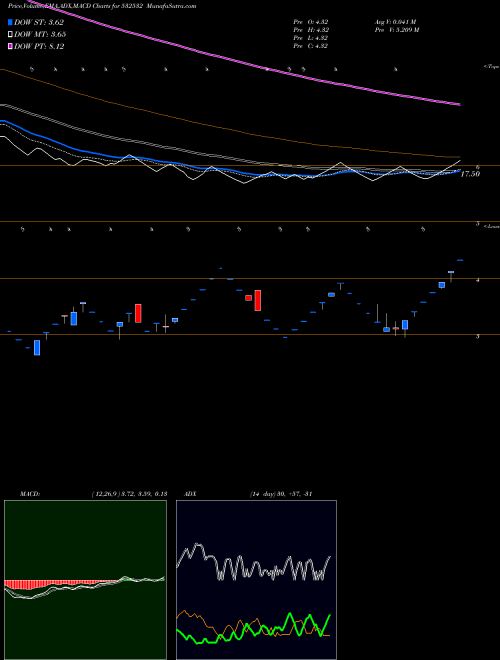The width and height of the screenshot is (500, 660).
Task: Click the MACD (12,26,9) parameter values
Action: pos(130,494)
